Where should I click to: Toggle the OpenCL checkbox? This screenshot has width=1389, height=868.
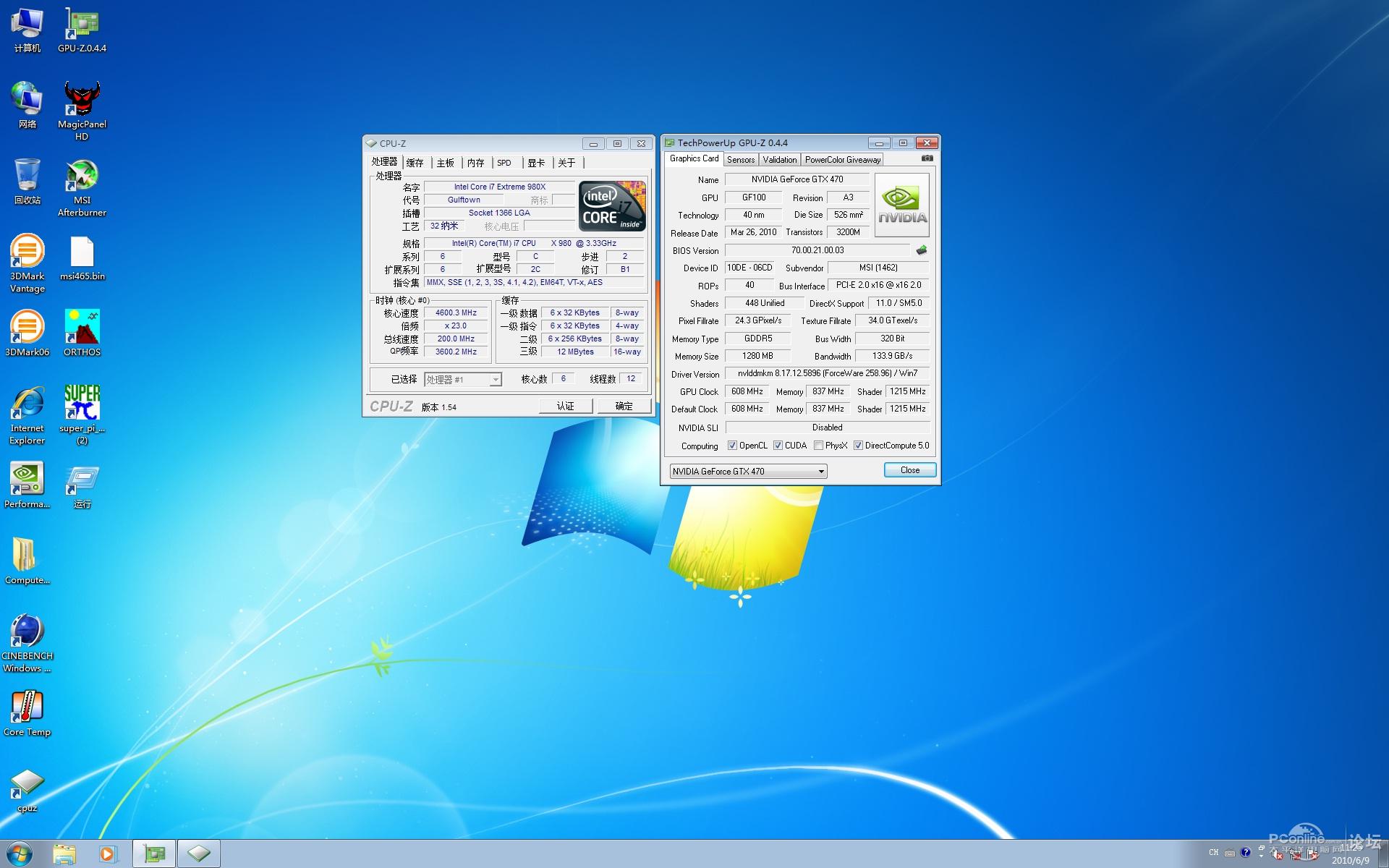pyautogui.click(x=732, y=446)
